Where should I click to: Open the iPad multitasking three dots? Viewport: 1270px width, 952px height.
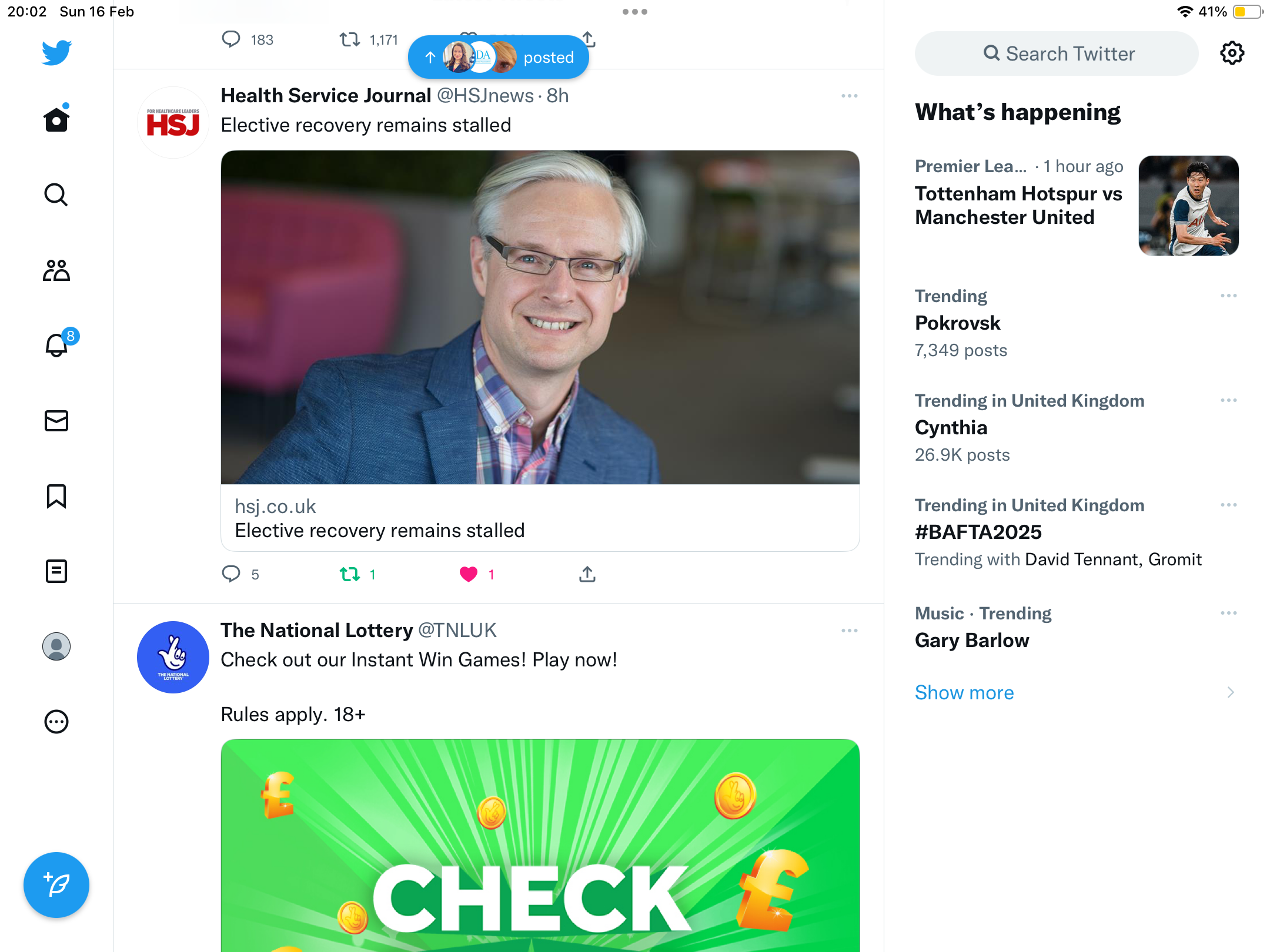pos(634,12)
